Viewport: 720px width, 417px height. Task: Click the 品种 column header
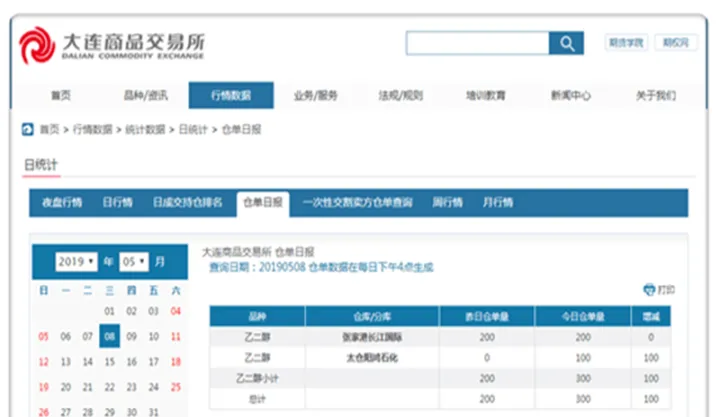(257, 316)
